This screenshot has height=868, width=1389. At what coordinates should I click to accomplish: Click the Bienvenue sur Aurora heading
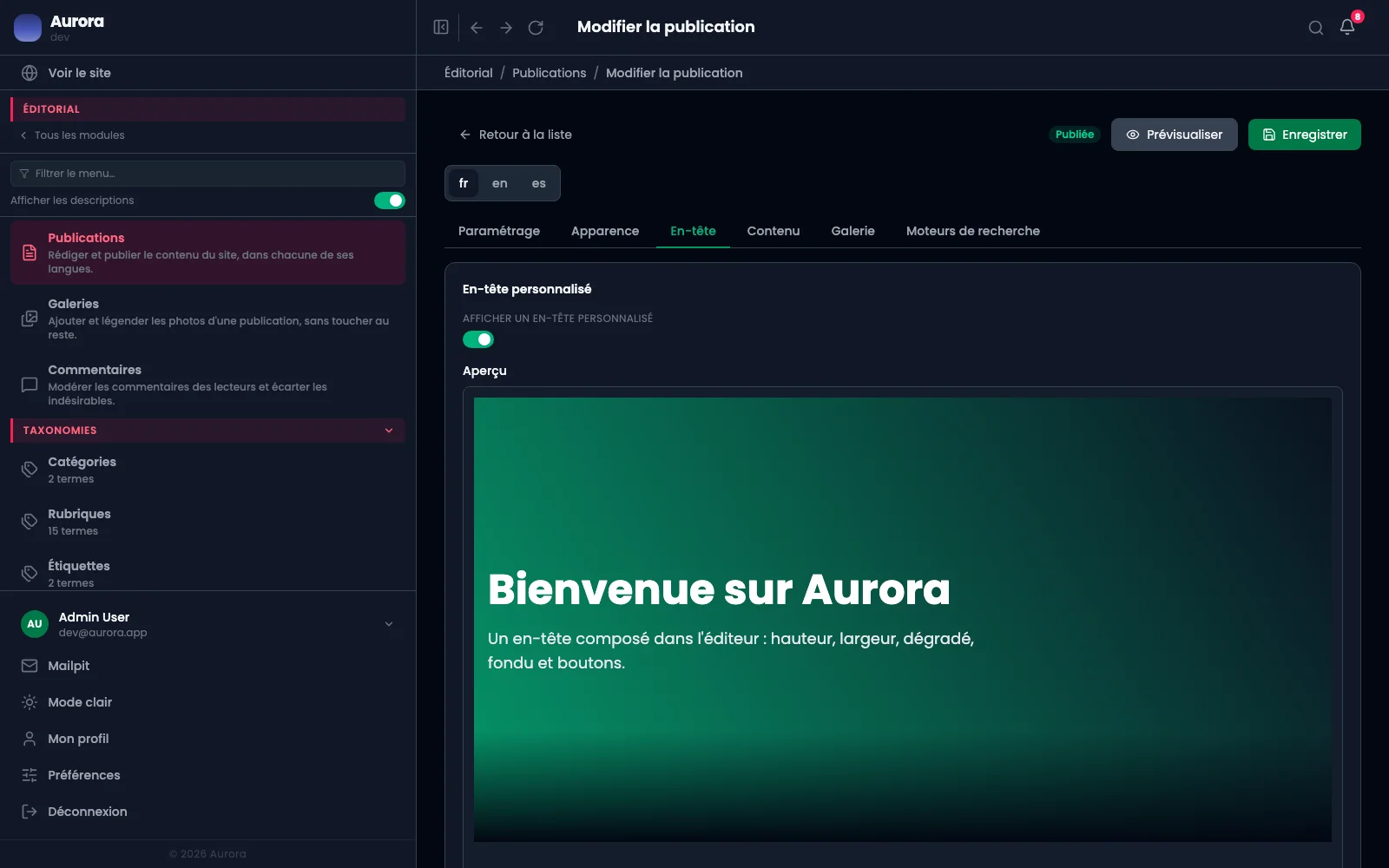point(719,589)
